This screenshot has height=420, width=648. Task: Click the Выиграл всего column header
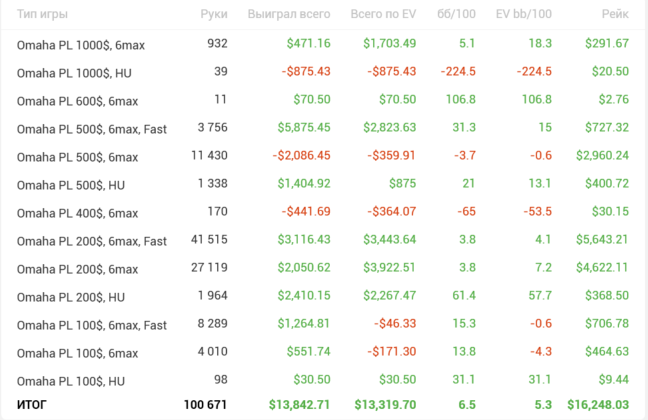click(289, 14)
